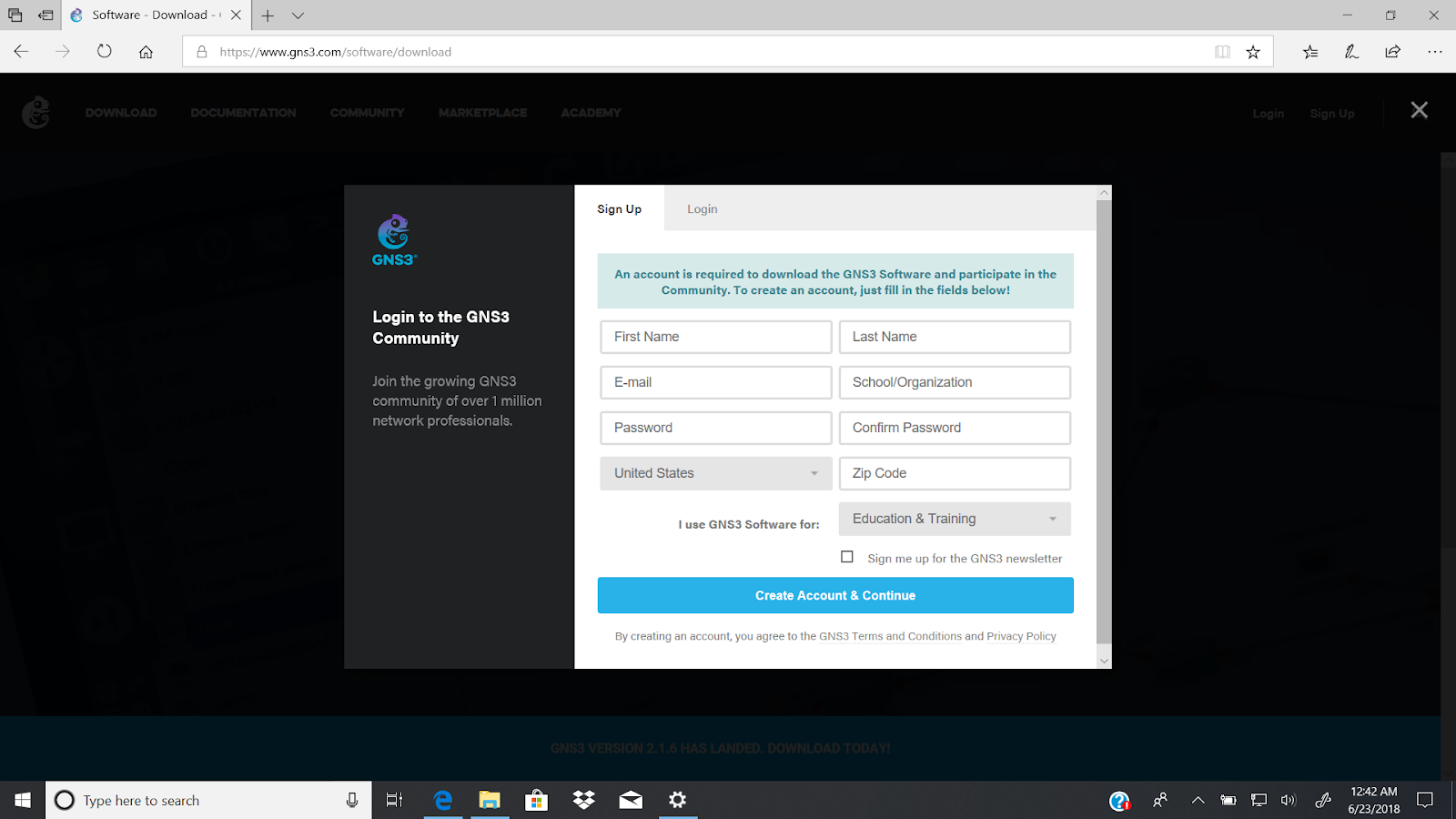This screenshot has width=1456, height=819.
Task: Click the network tray icon
Action: (1259, 800)
